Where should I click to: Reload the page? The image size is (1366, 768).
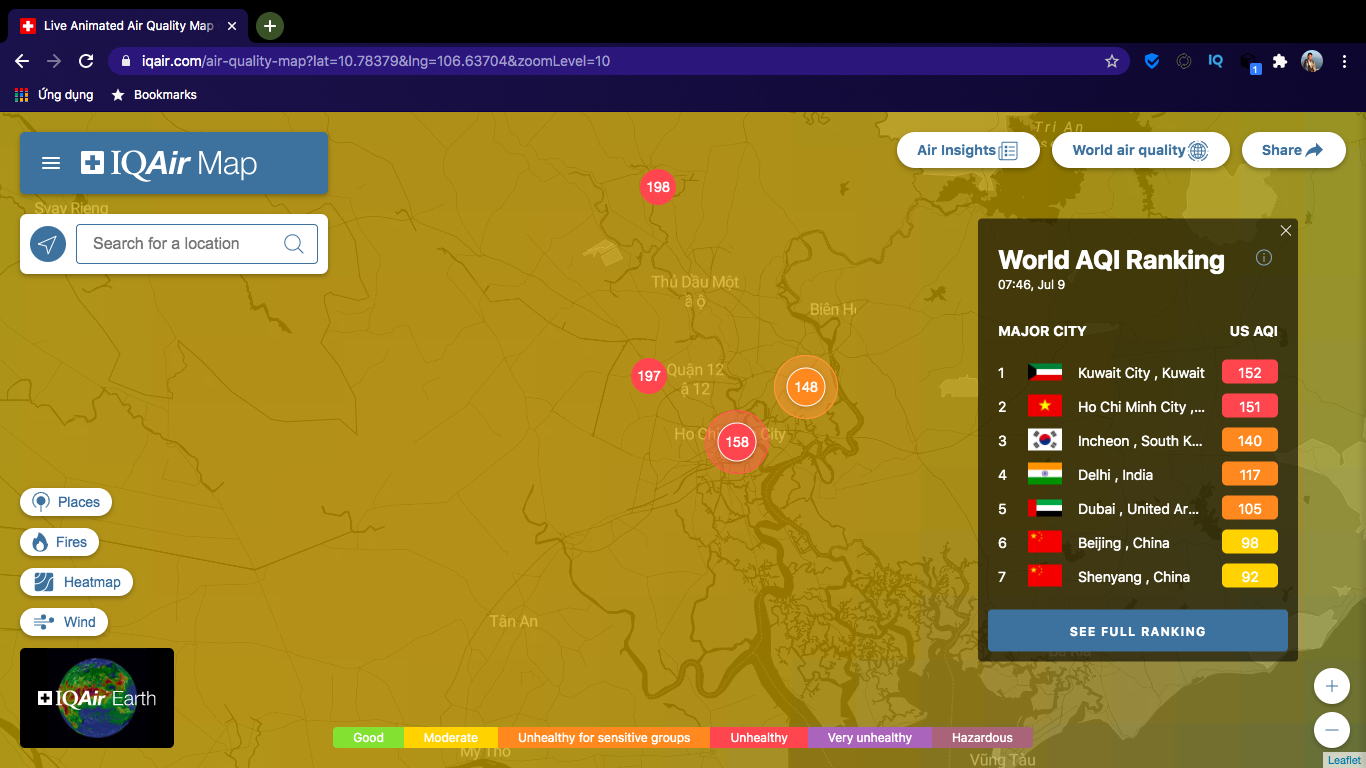tap(87, 61)
